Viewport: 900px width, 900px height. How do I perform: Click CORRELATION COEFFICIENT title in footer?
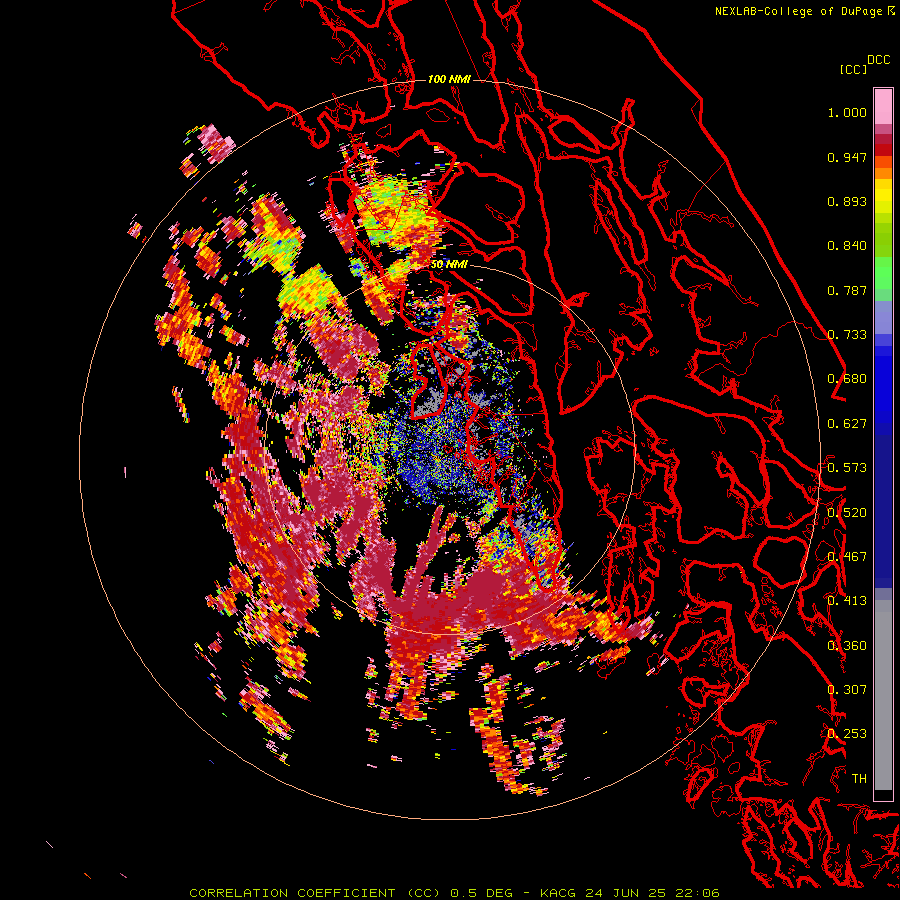click(315, 893)
